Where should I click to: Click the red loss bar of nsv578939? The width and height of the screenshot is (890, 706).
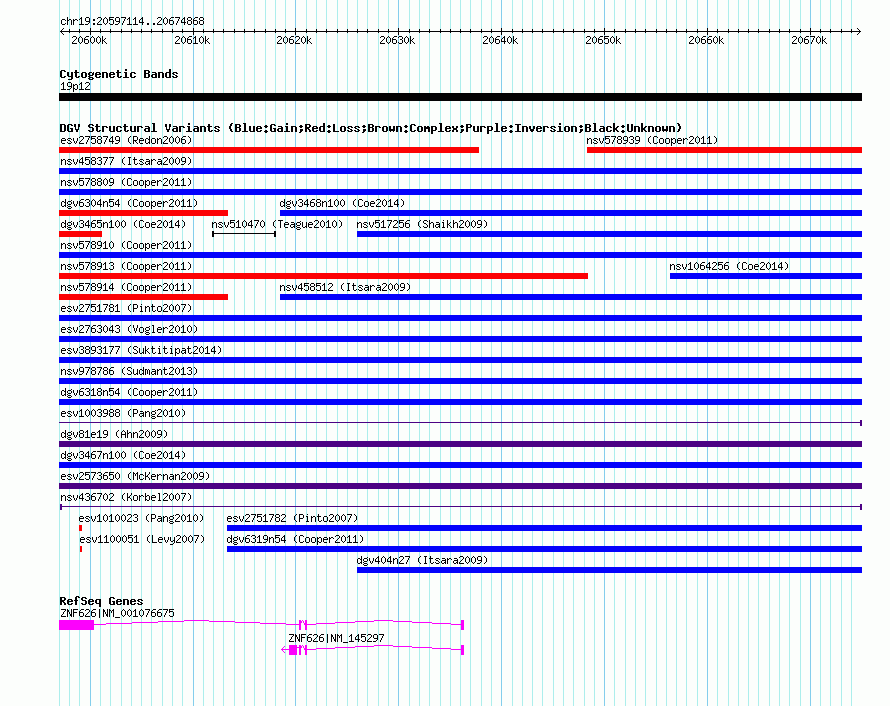724,150
